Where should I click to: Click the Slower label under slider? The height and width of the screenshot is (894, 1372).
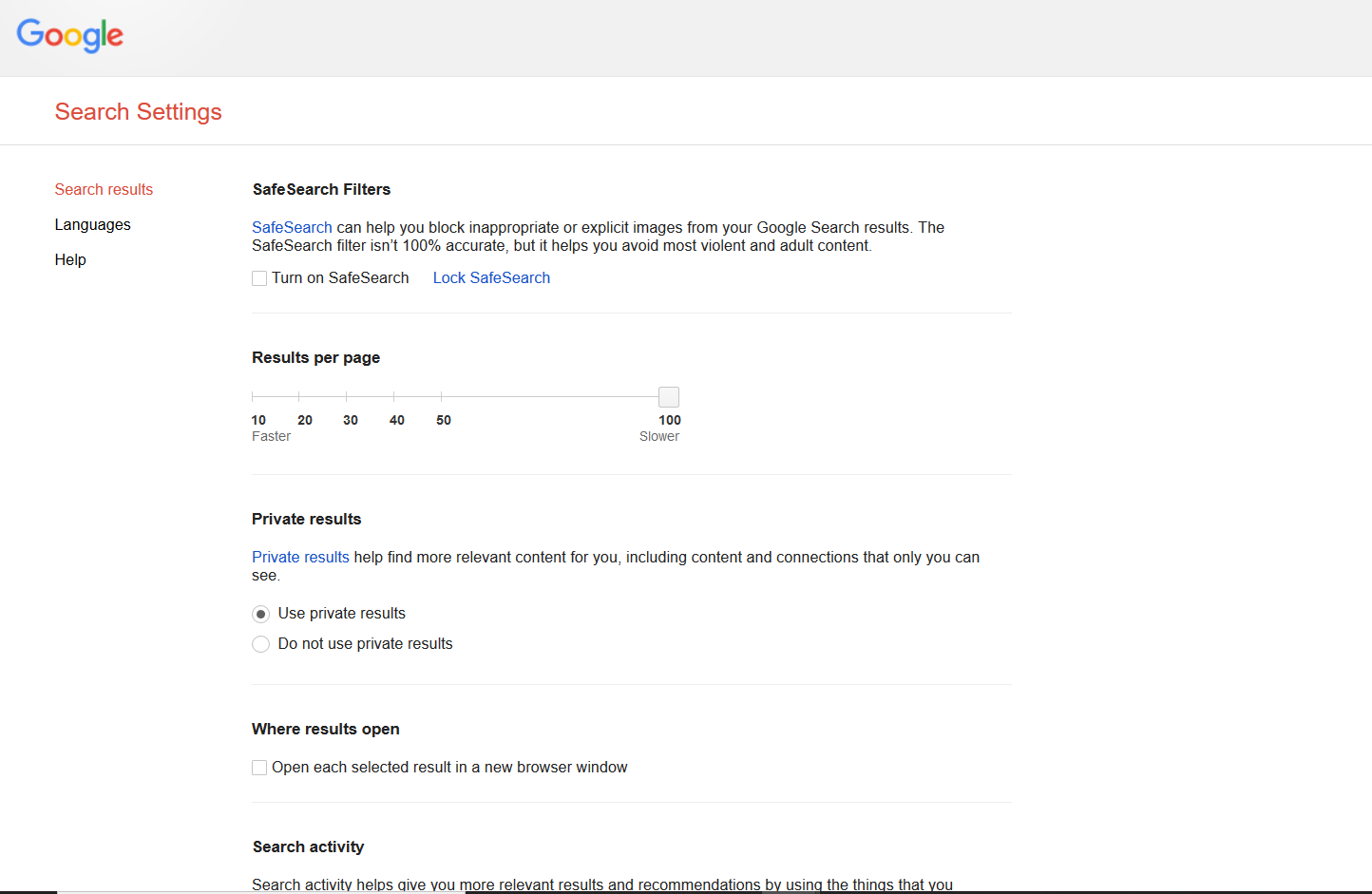(659, 436)
